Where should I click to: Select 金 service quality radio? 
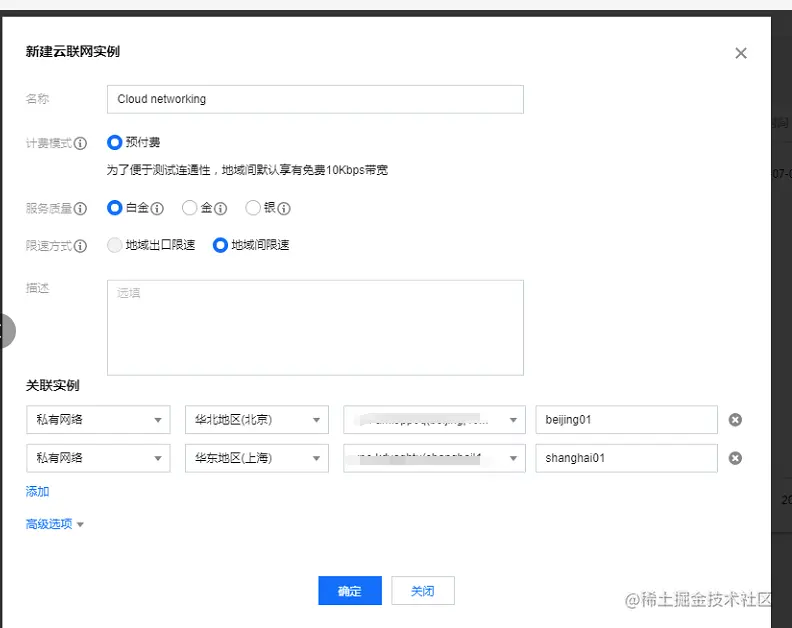pos(189,208)
